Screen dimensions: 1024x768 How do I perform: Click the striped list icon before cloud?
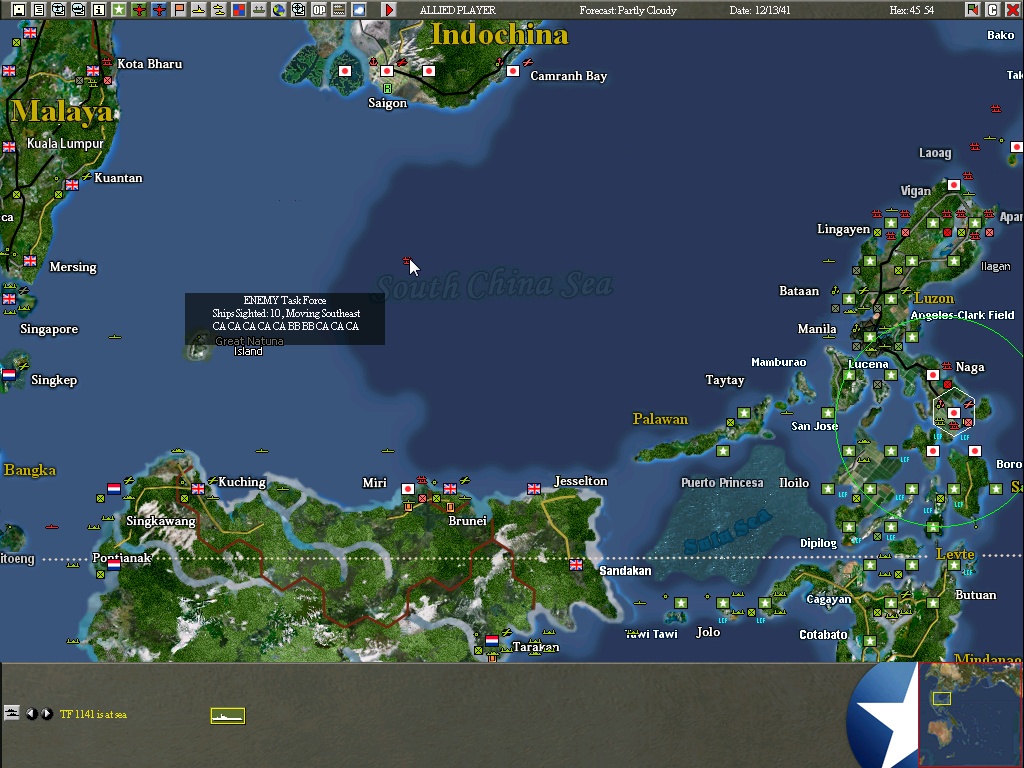[339, 10]
